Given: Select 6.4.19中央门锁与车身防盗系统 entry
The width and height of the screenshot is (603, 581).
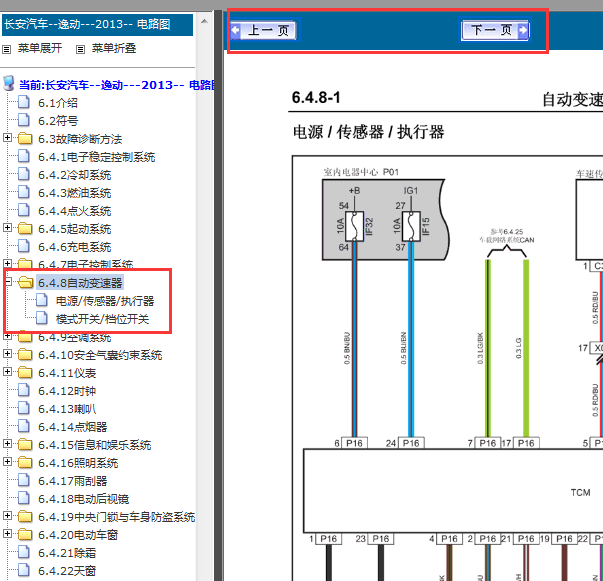Looking at the screenshot, I should 117,517.
